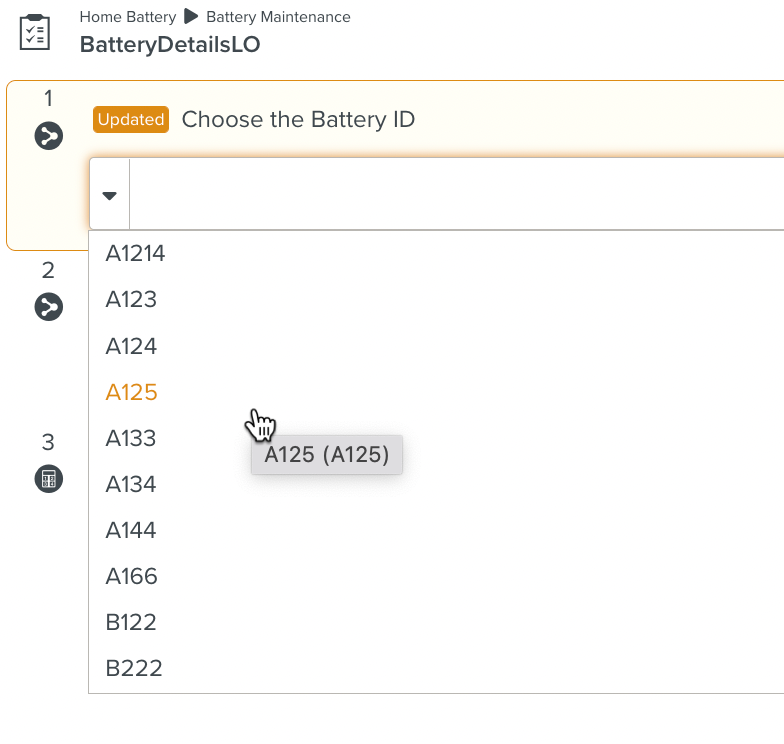Open Battery Maintenance breadcrumb link

coord(278,17)
